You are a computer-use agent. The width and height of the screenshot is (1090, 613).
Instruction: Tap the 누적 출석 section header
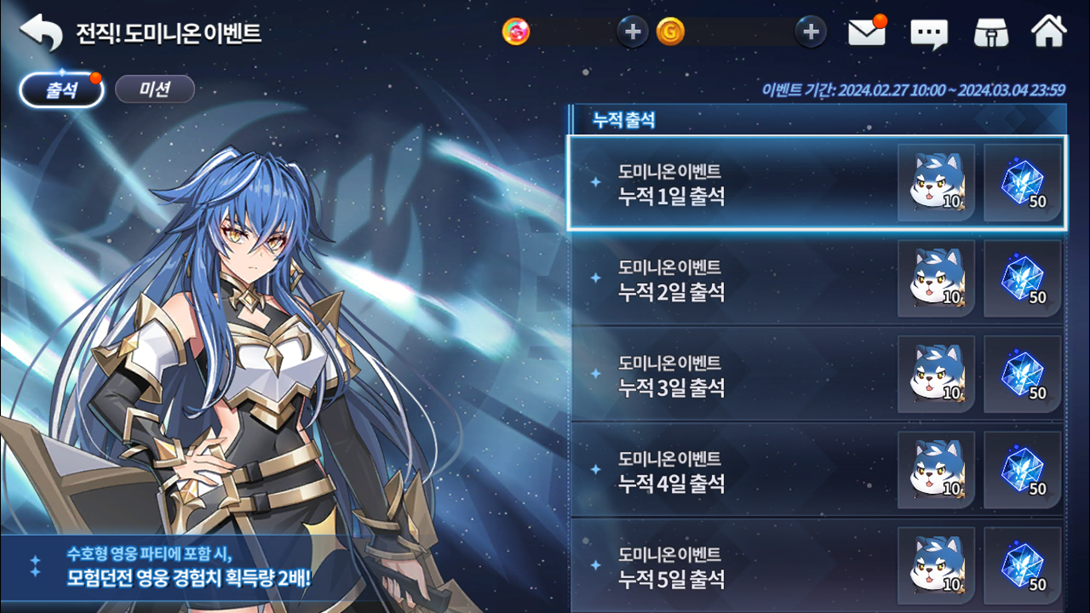[818, 120]
